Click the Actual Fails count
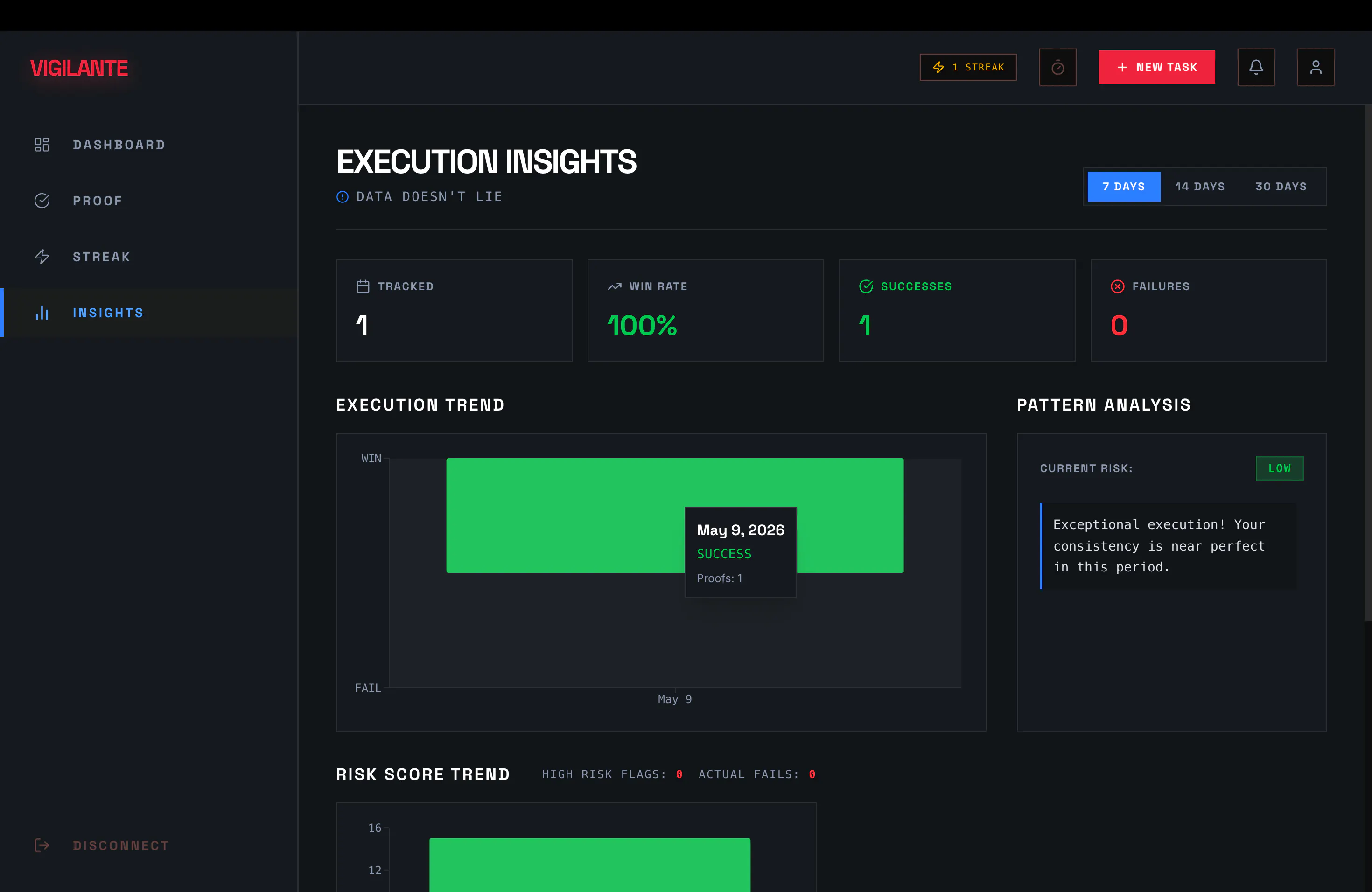1372x892 pixels. pos(812,774)
